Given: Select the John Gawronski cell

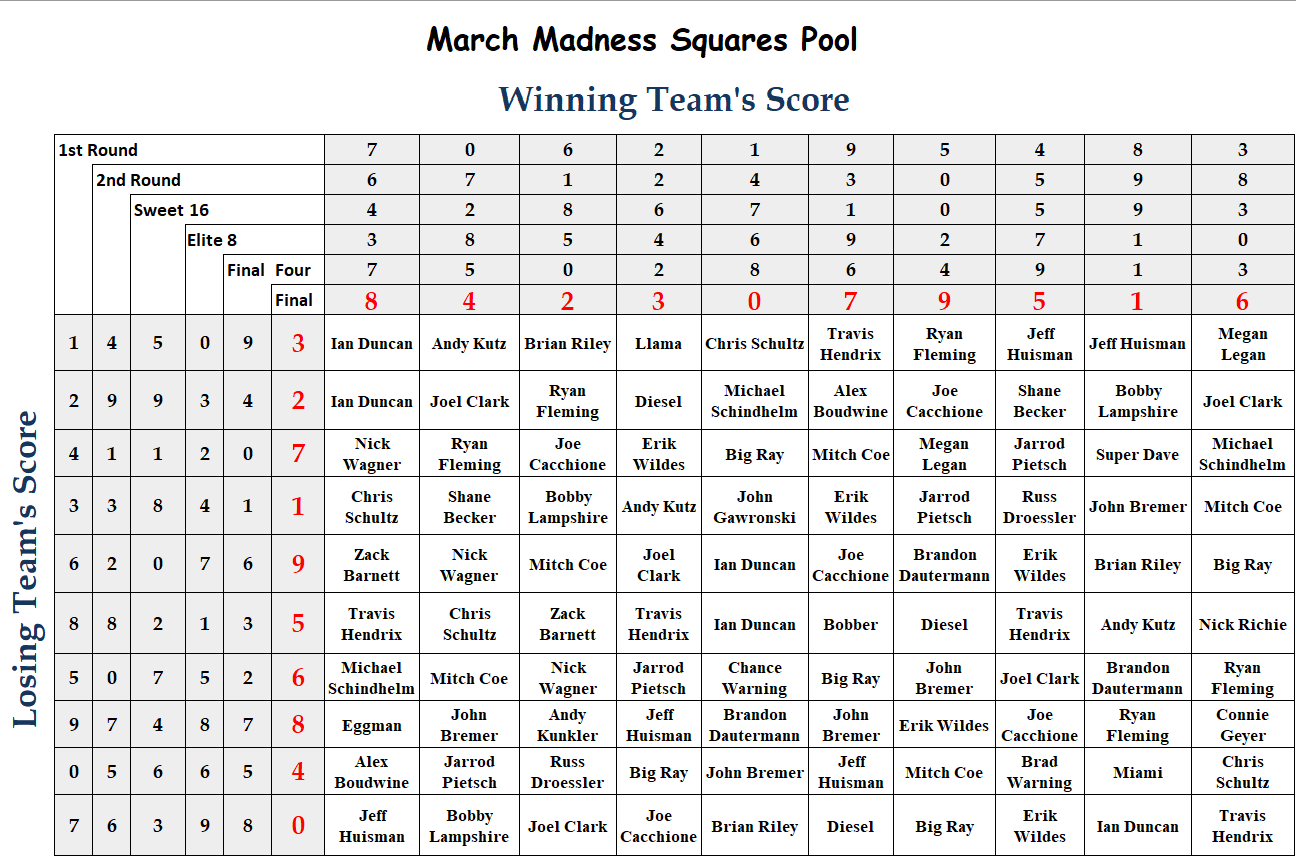Looking at the screenshot, I should tap(755, 507).
